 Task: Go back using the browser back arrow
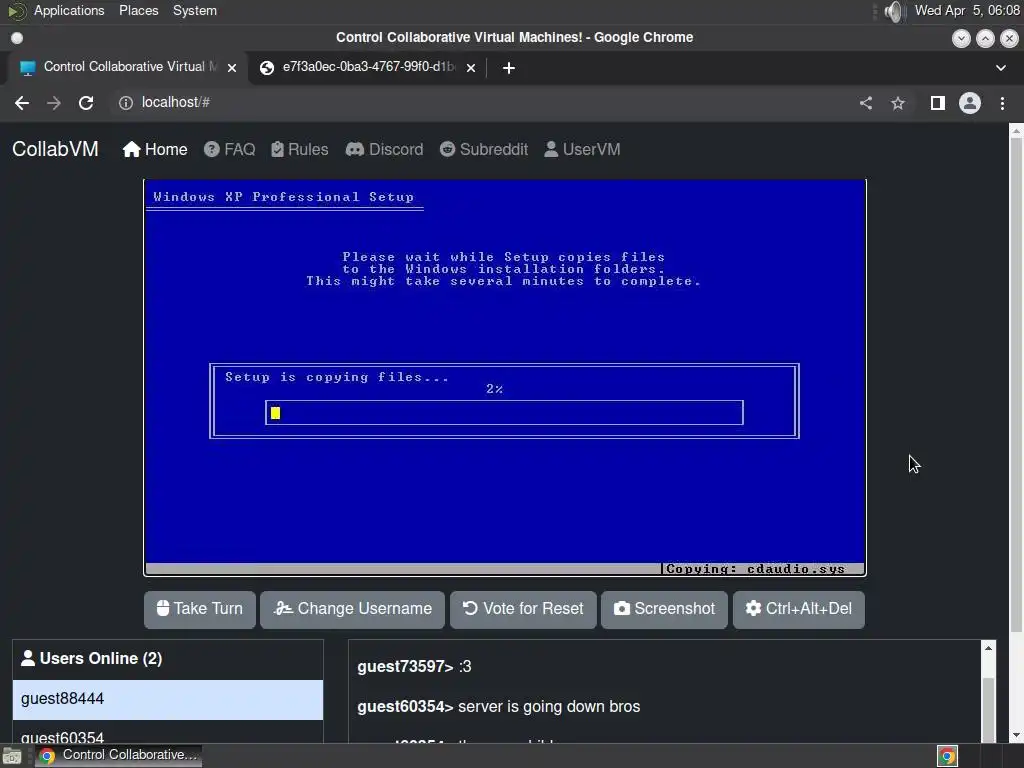tap(22, 103)
